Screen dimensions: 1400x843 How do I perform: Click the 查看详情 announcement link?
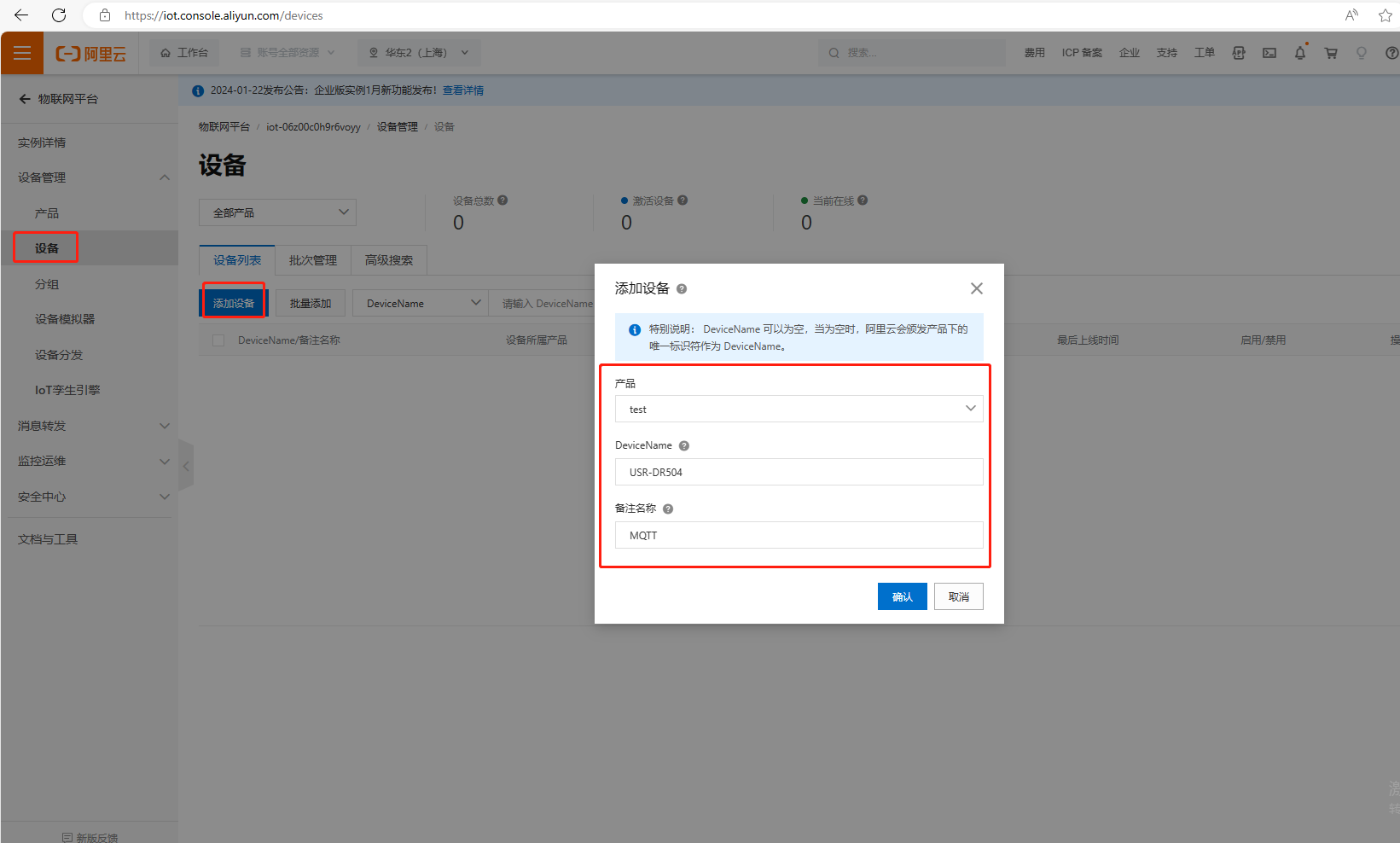[x=463, y=90]
